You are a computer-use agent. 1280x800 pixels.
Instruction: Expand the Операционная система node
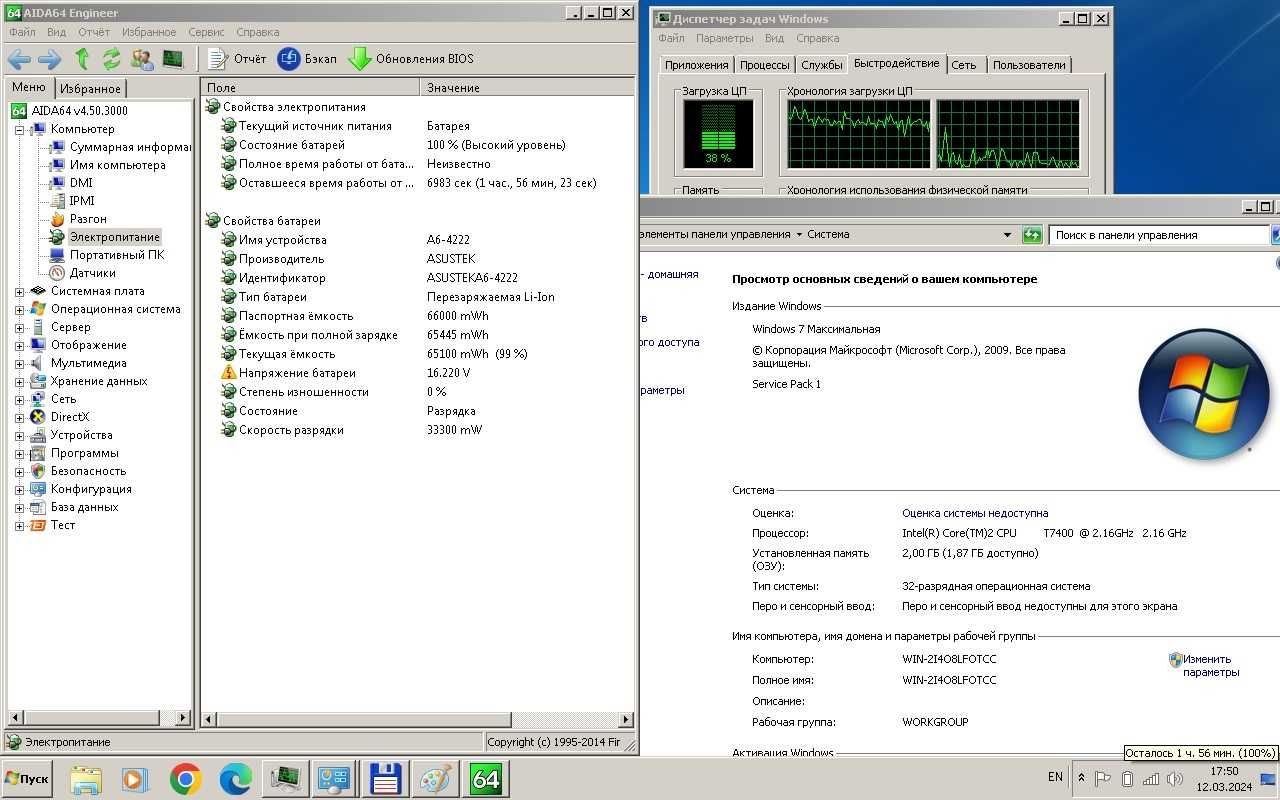[19, 309]
